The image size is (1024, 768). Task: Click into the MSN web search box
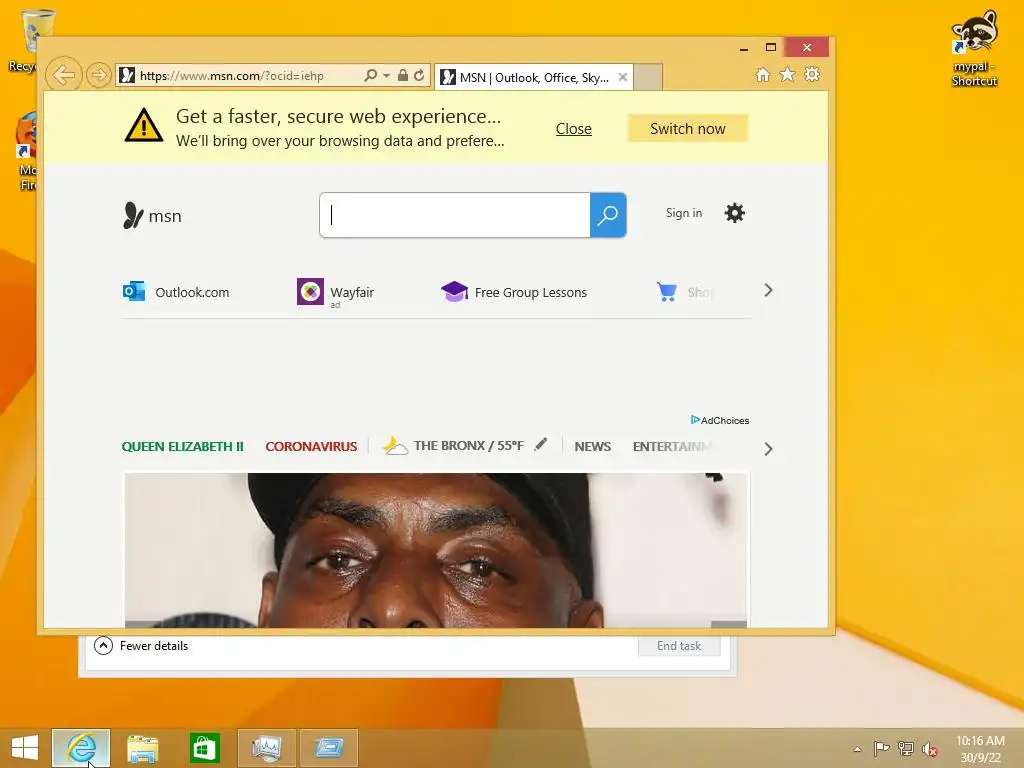pyautogui.click(x=455, y=215)
